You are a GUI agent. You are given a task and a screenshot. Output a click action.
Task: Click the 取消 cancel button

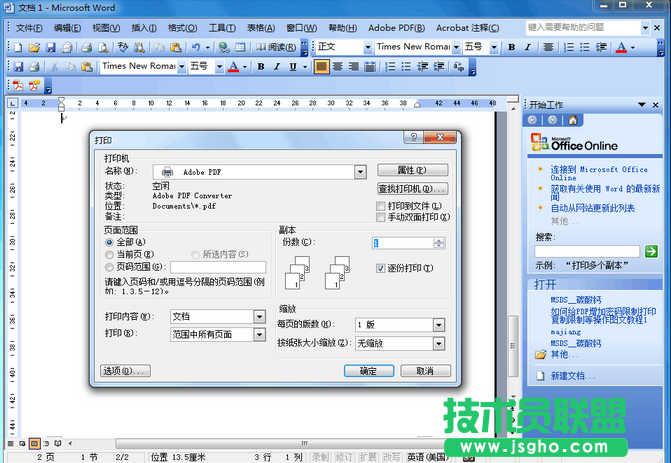[425, 371]
